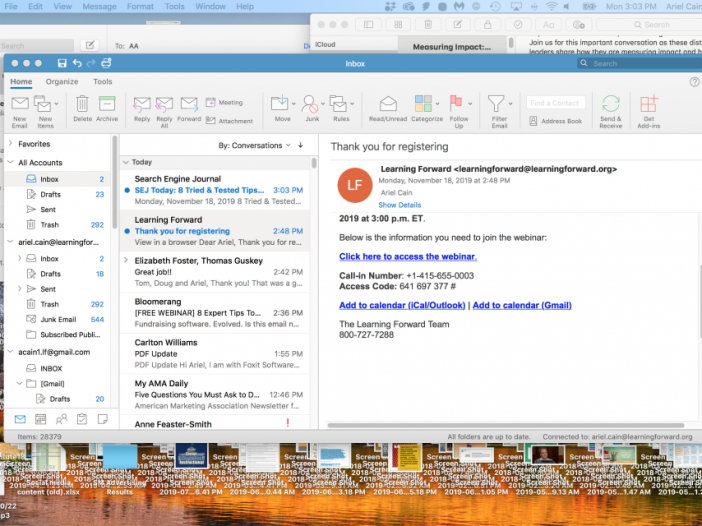Click Add to calendar (Gmail) link
Viewport: 702px width, 526px height.
tap(522, 305)
